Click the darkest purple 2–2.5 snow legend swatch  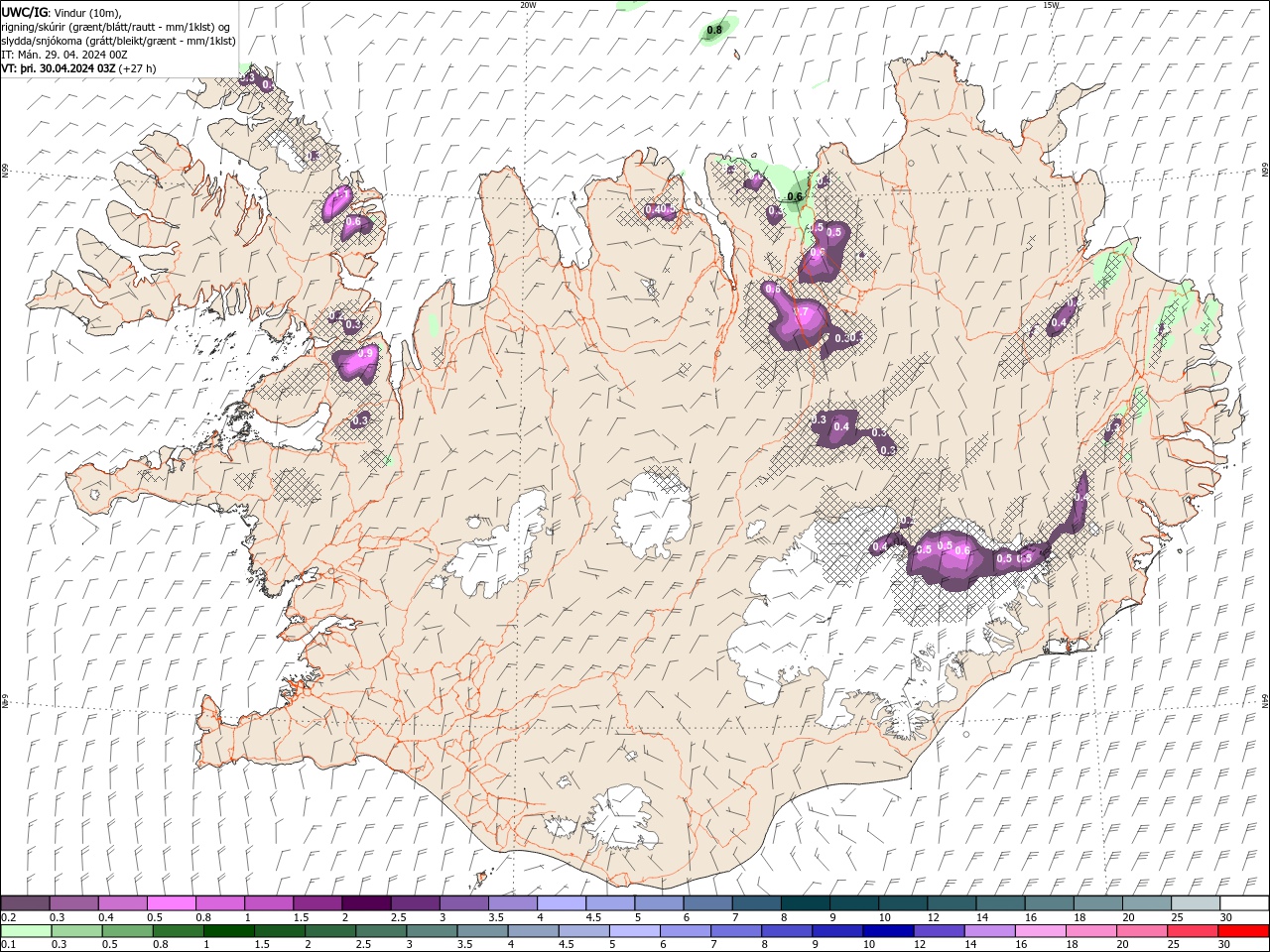[365, 903]
